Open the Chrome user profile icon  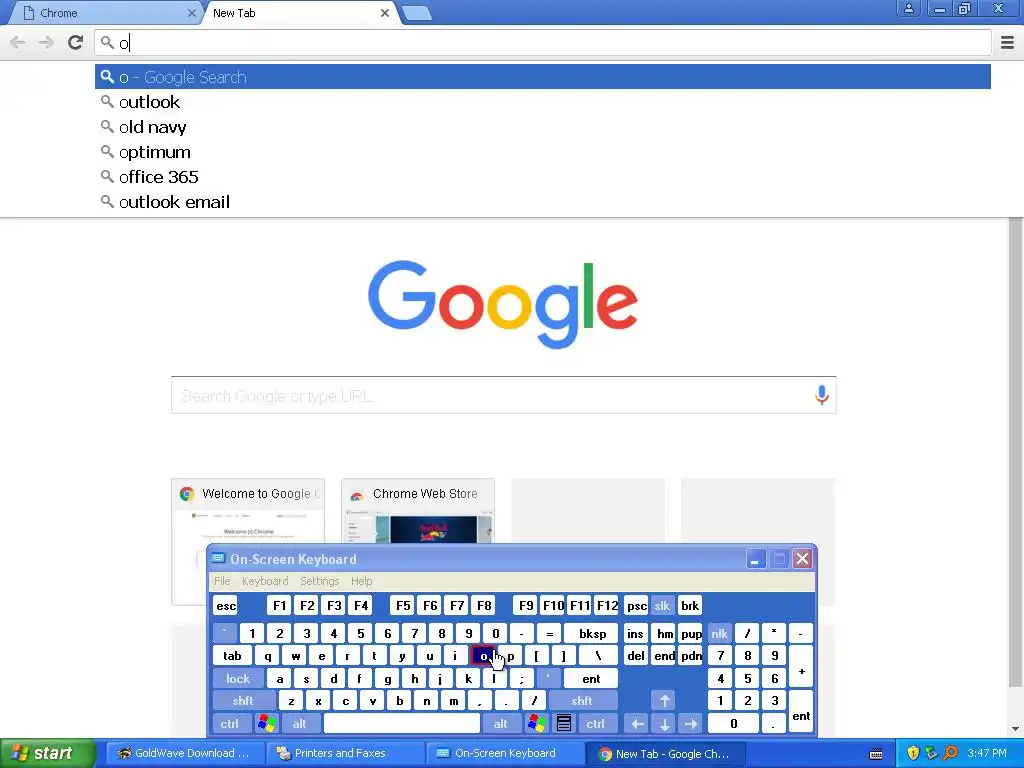coord(908,8)
